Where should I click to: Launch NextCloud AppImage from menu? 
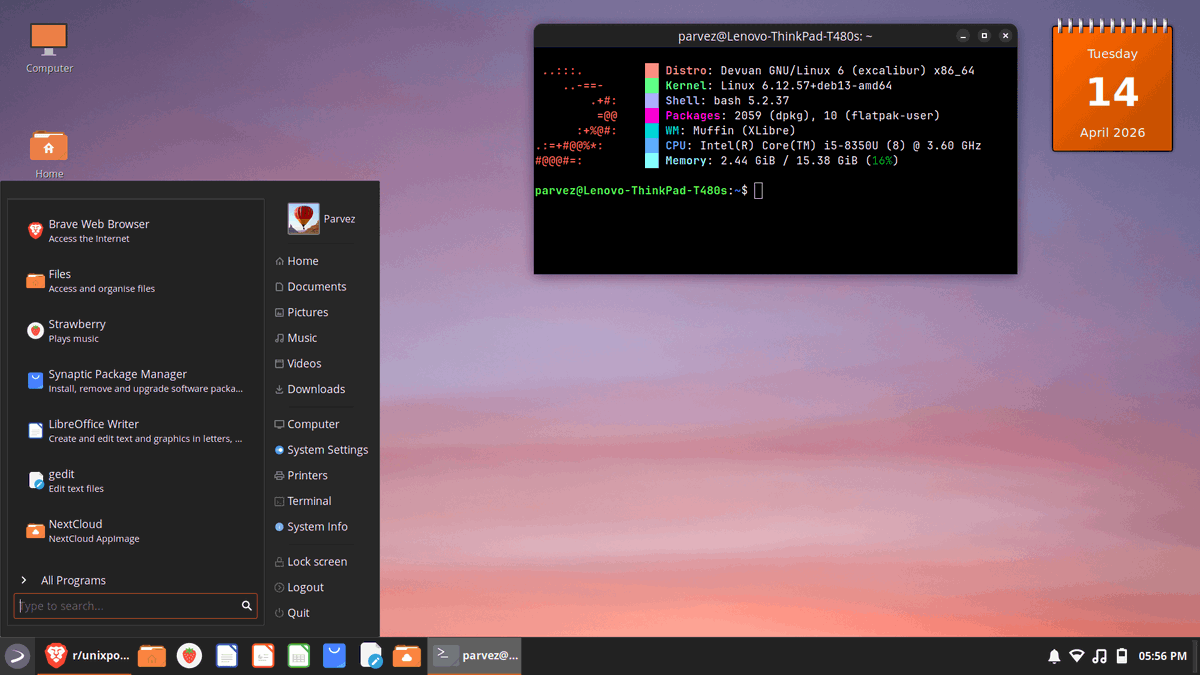(135, 531)
